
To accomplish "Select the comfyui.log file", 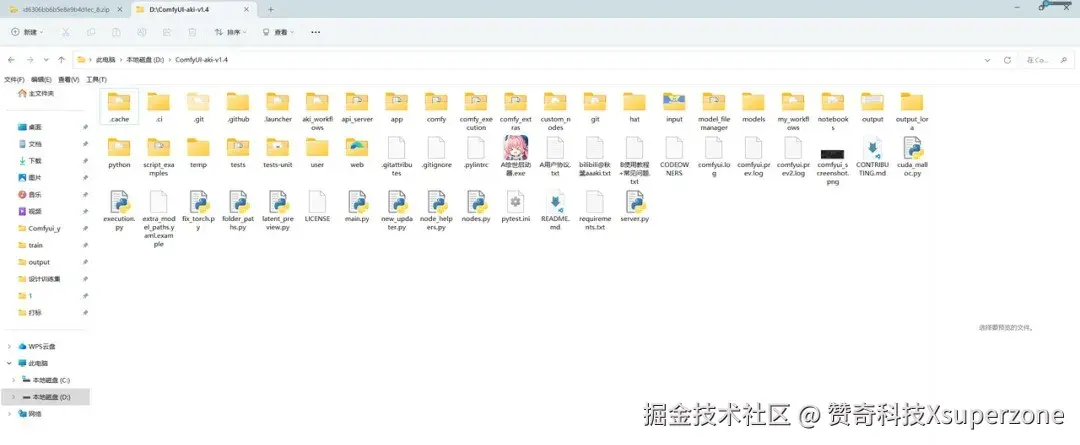I will click(714, 157).
